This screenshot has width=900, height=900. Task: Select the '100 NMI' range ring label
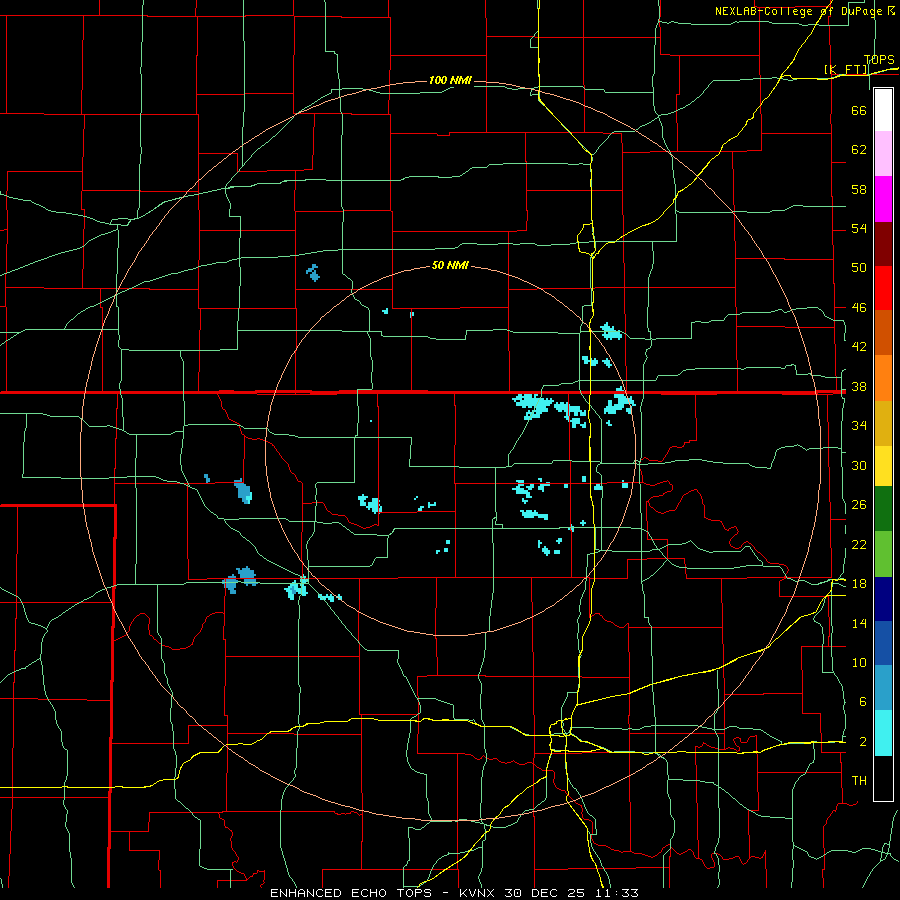450,80
